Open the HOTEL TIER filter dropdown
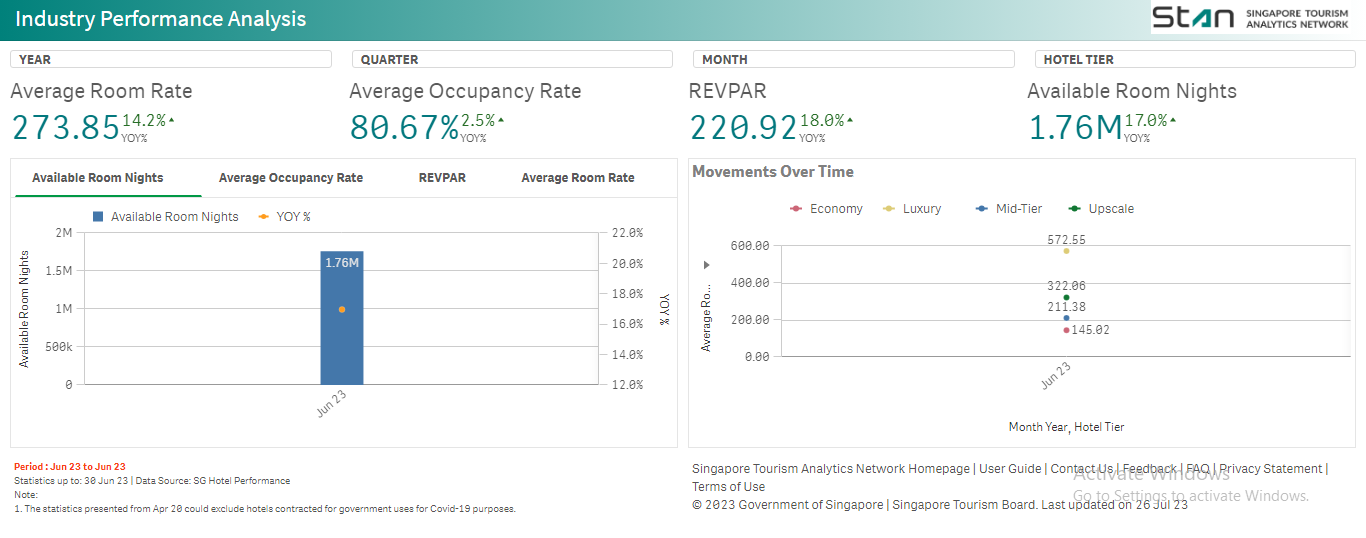Image resolution: width=1366 pixels, height=538 pixels. coord(1195,60)
